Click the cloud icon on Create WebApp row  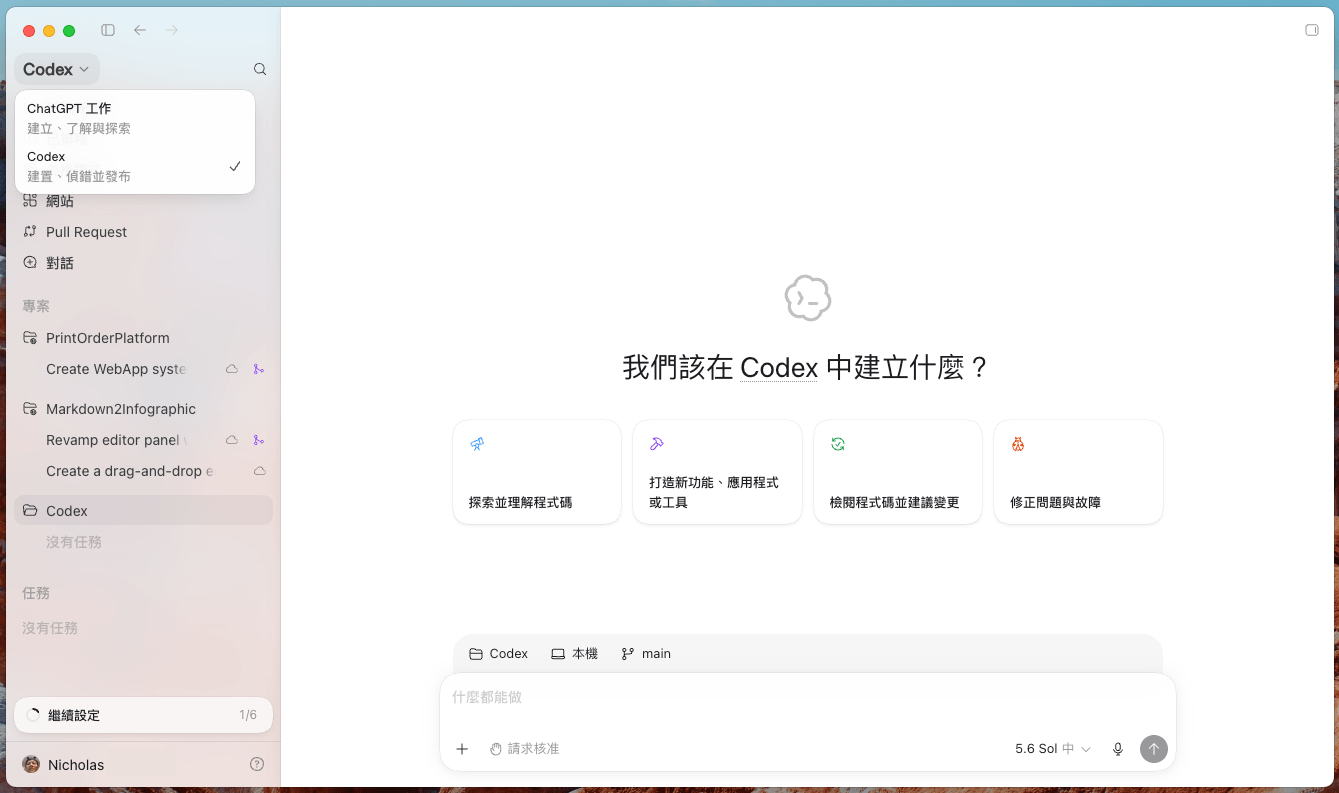tap(232, 369)
